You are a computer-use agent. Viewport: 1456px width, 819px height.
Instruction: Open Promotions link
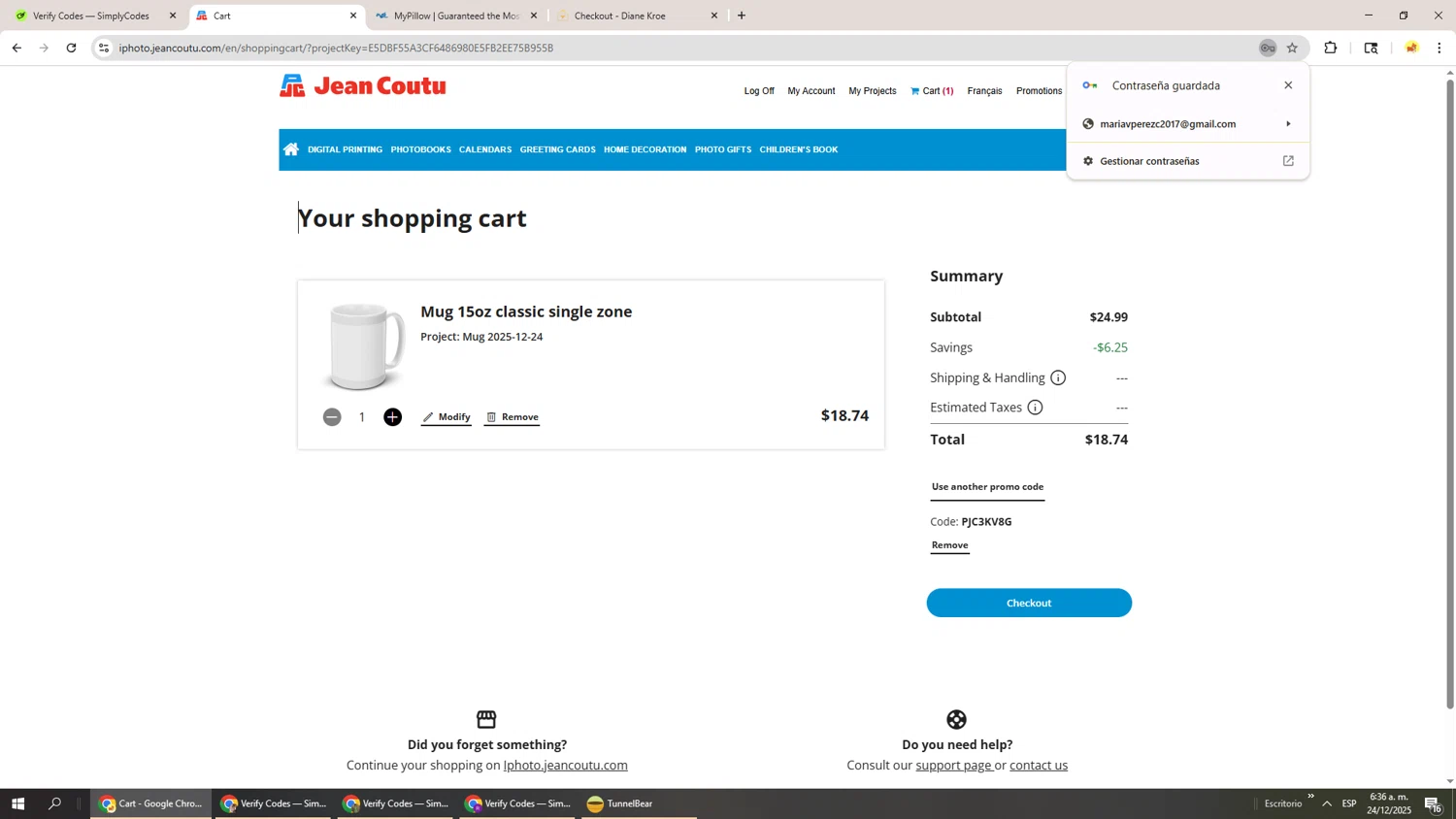pos(1039,91)
